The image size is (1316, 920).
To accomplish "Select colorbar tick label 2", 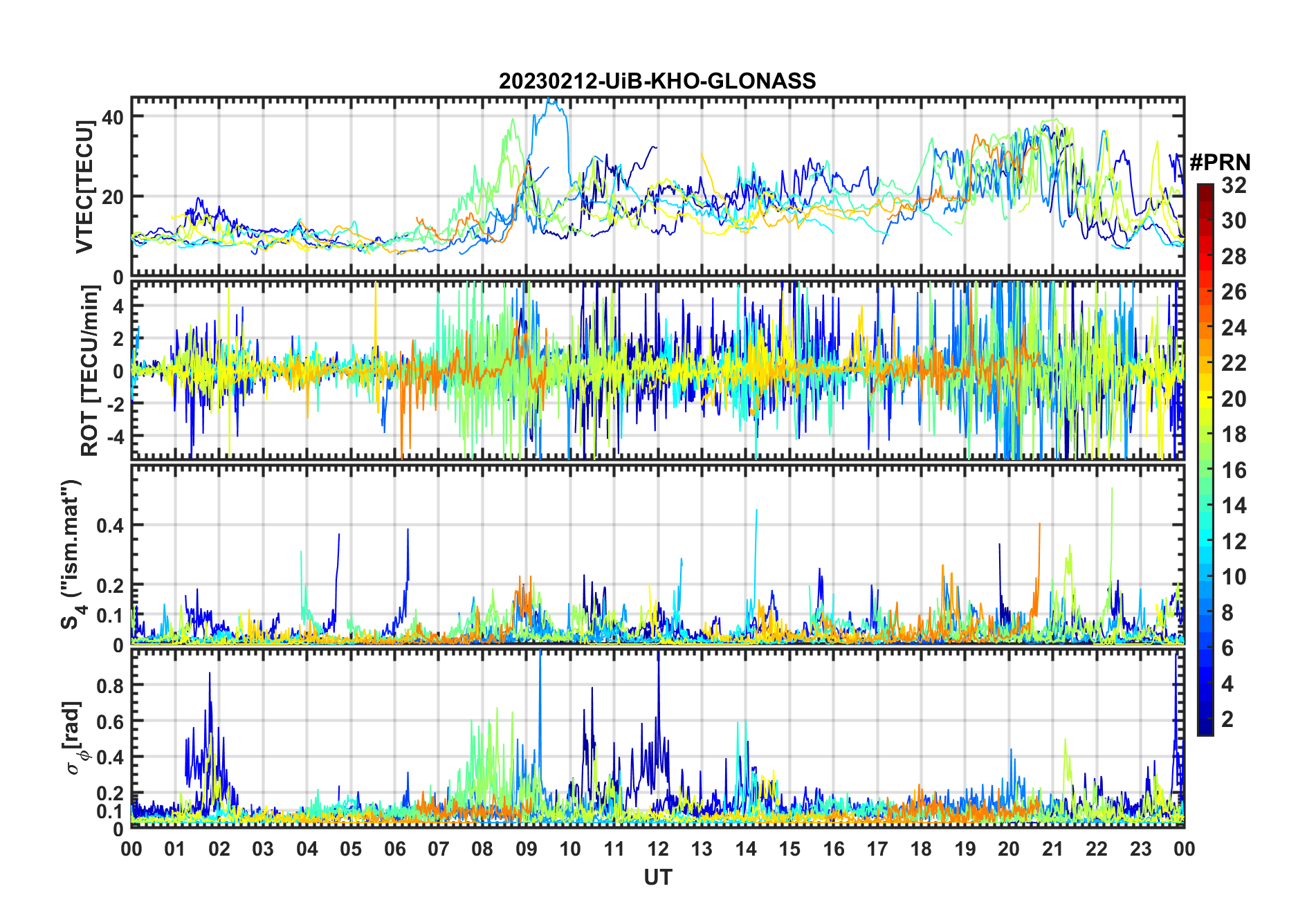I will click(x=1227, y=719).
